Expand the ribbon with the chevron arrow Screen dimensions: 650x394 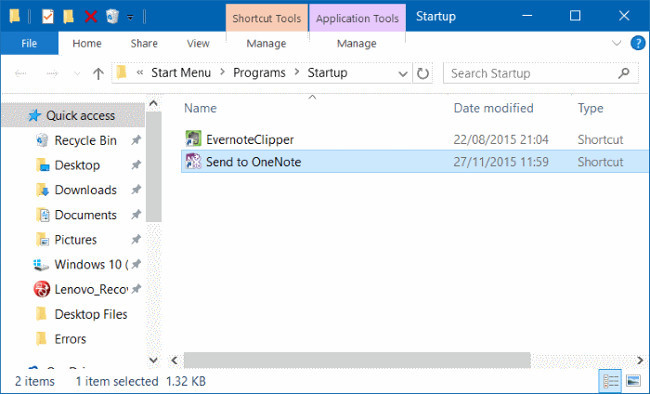coord(616,43)
